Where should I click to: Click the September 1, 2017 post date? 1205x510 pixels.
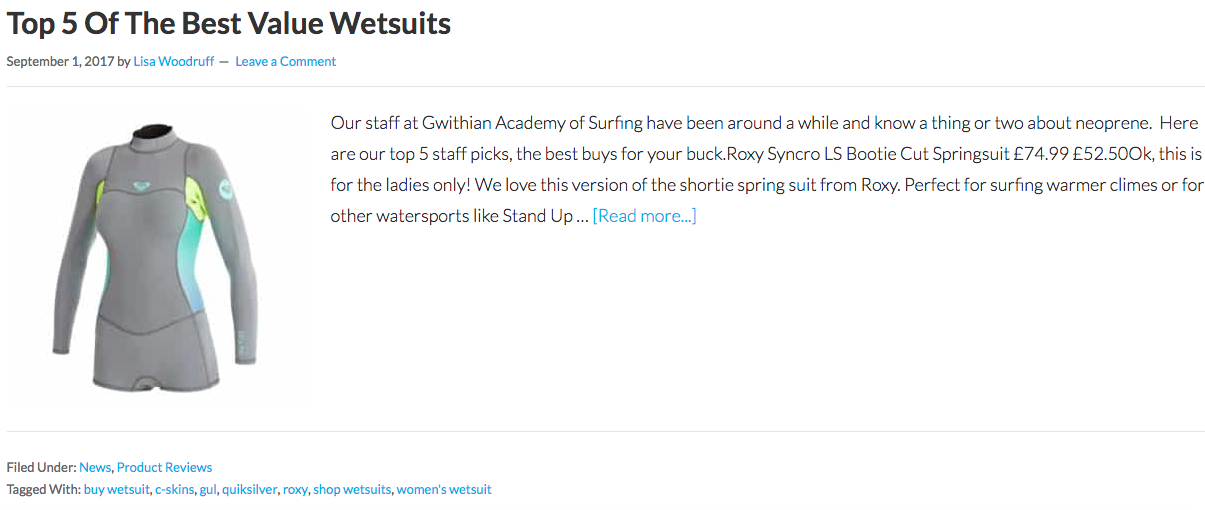[60, 62]
